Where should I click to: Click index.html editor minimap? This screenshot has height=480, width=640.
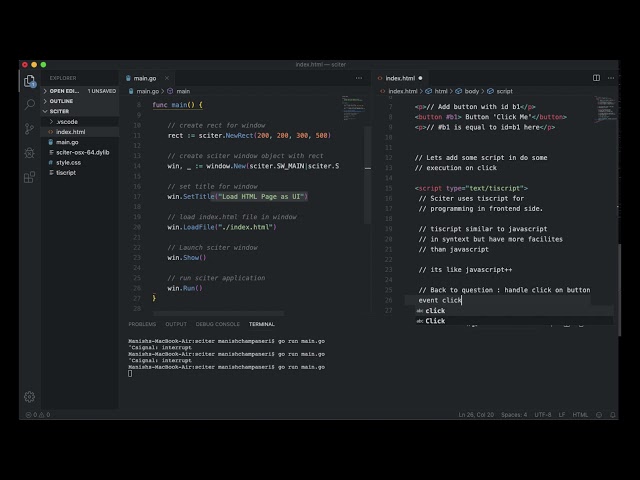(x=605, y=109)
